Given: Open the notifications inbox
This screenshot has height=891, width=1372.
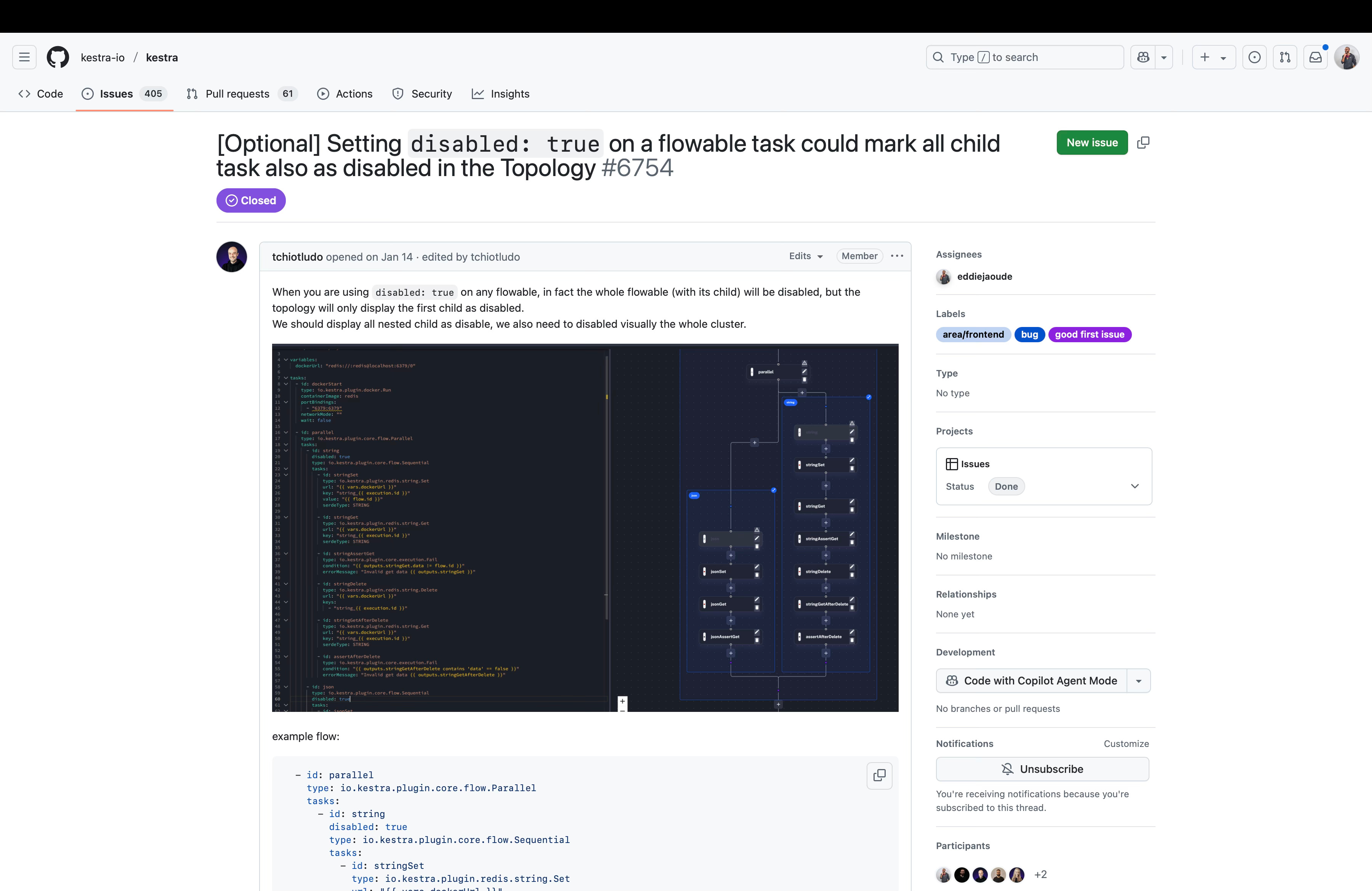Looking at the screenshot, I should (1316, 57).
